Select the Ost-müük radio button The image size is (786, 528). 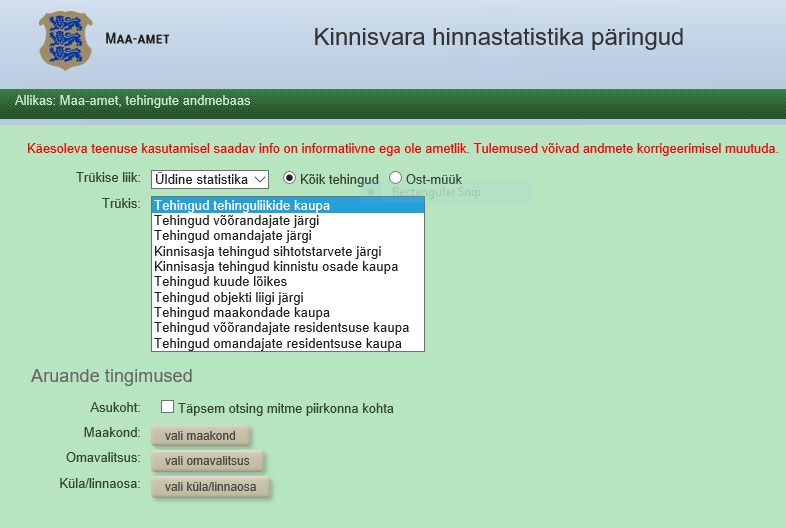coord(395,178)
